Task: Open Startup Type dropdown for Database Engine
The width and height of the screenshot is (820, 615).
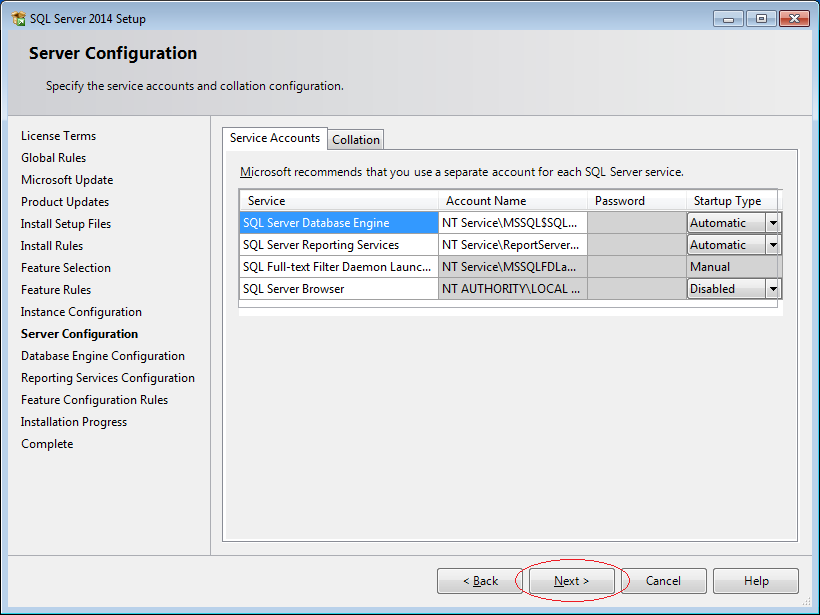Action: 773,223
